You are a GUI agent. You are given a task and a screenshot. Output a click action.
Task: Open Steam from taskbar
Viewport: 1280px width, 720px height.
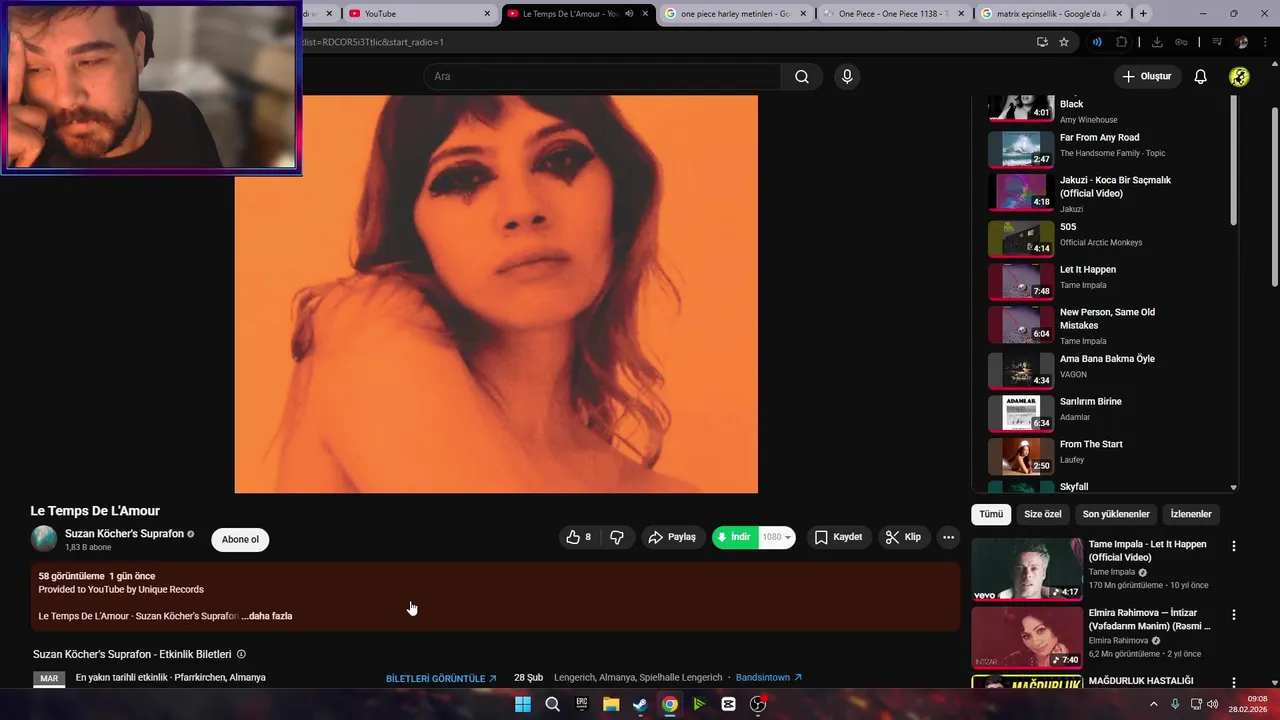640,704
